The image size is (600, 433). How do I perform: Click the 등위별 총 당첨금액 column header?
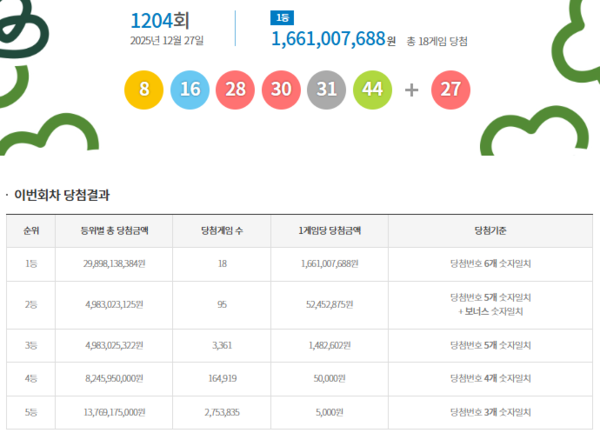pos(114,231)
